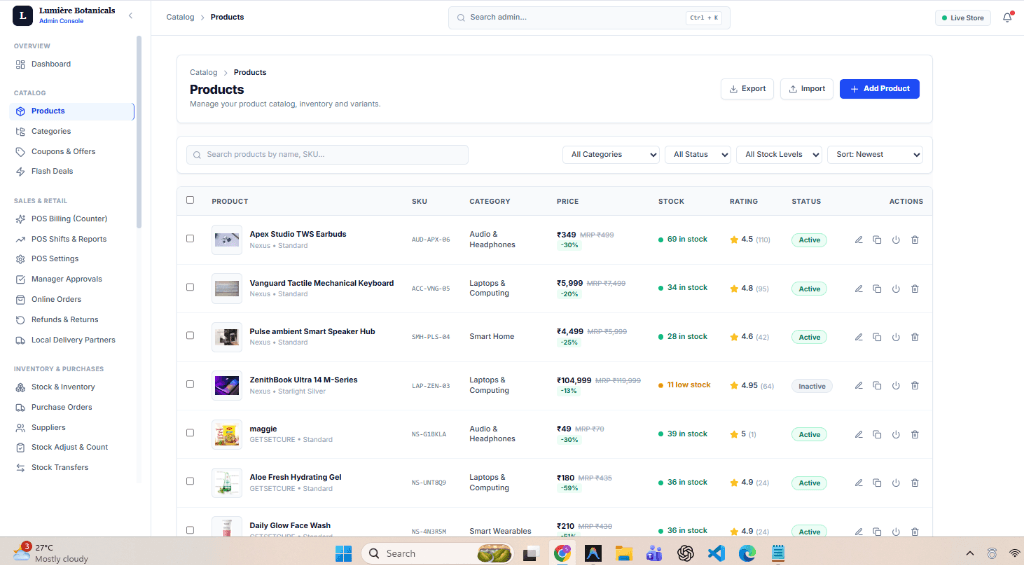Activate ZenithBook Ultra 14 via power icon

(x=896, y=386)
